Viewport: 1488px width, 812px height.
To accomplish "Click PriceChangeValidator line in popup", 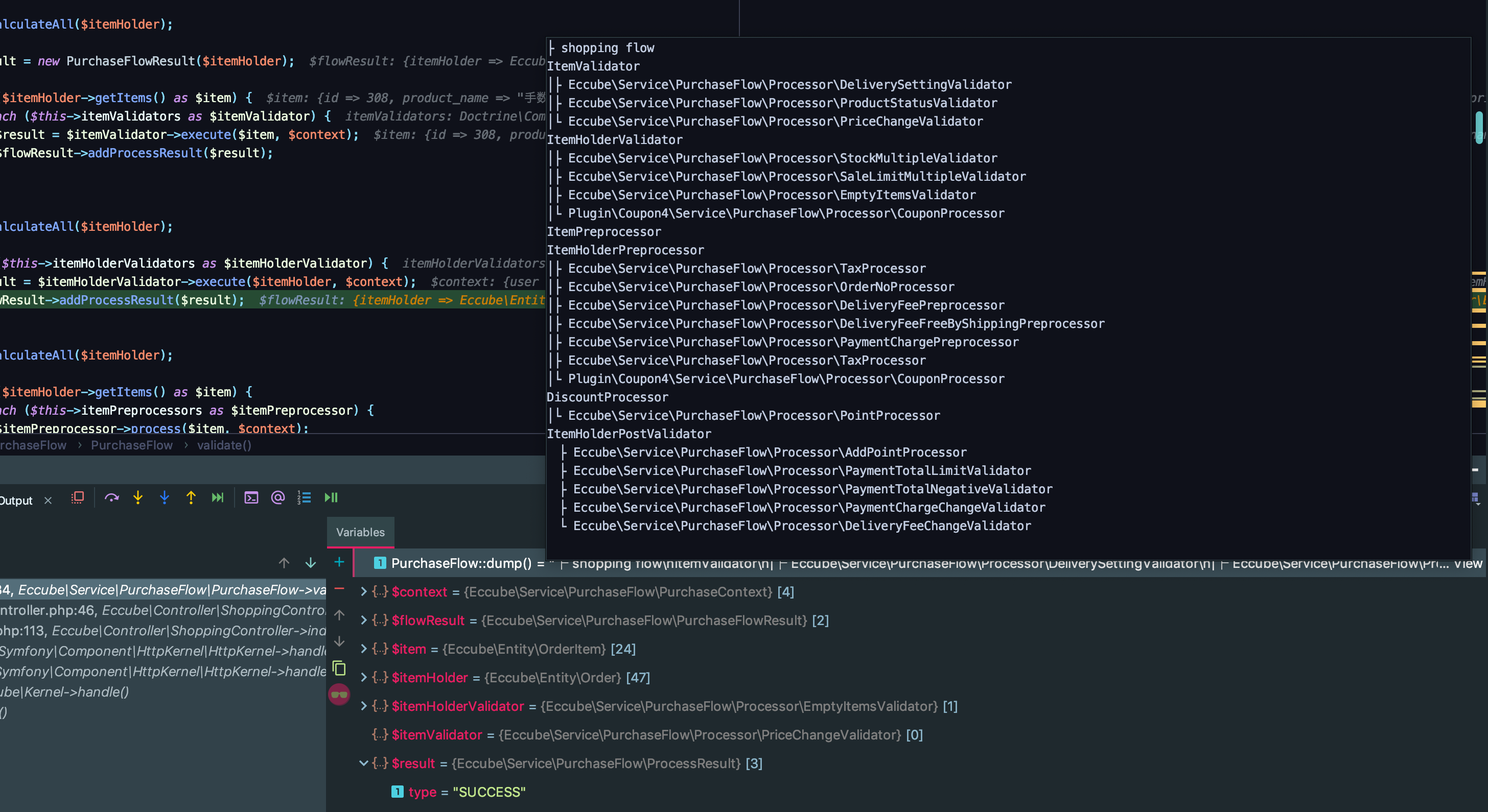I will [775, 121].
